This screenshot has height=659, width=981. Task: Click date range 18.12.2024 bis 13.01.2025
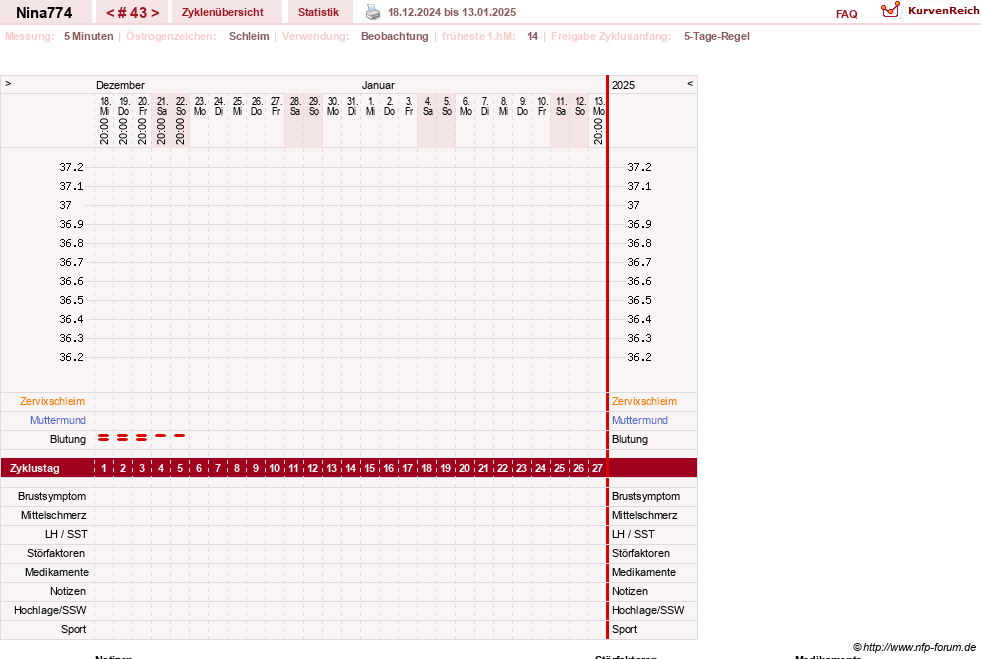(x=452, y=12)
